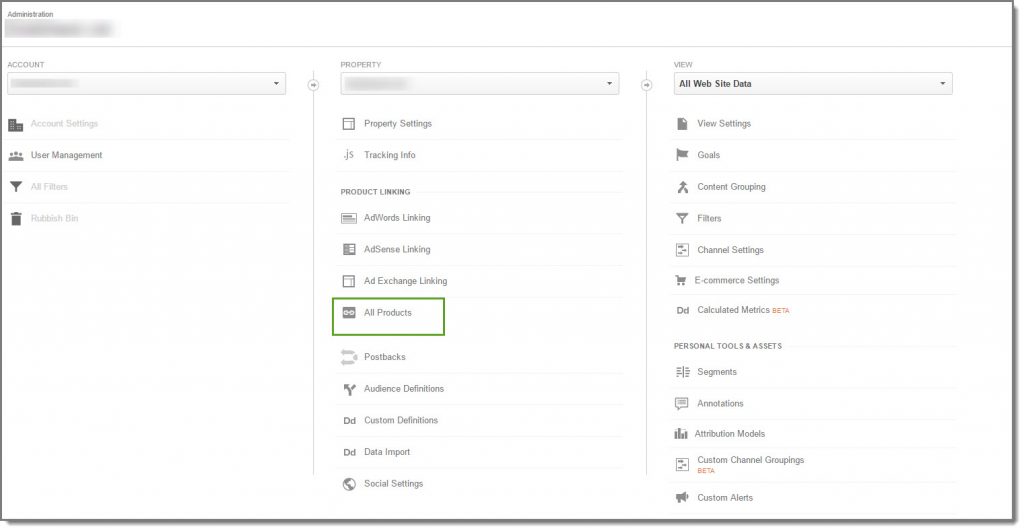Click the Goals flag icon
This screenshot has width=1024, height=531.
(x=682, y=155)
